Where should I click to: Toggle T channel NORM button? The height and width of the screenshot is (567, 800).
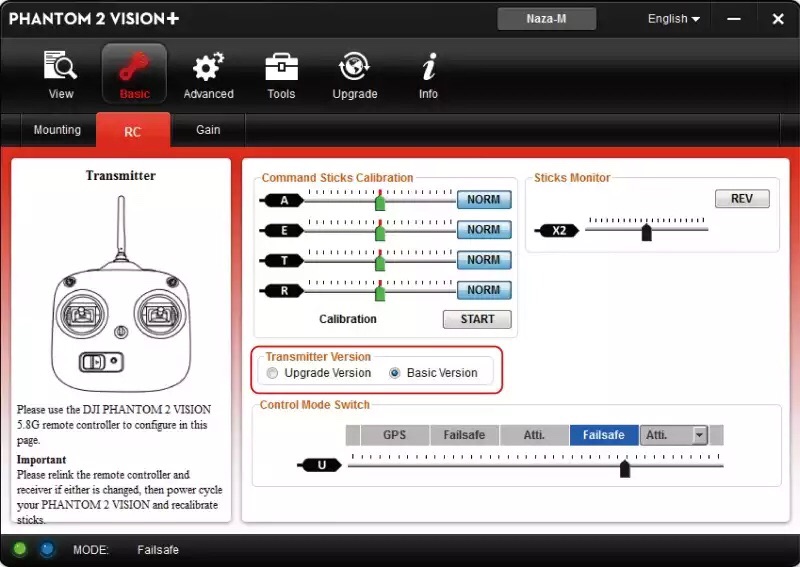pyautogui.click(x=484, y=260)
